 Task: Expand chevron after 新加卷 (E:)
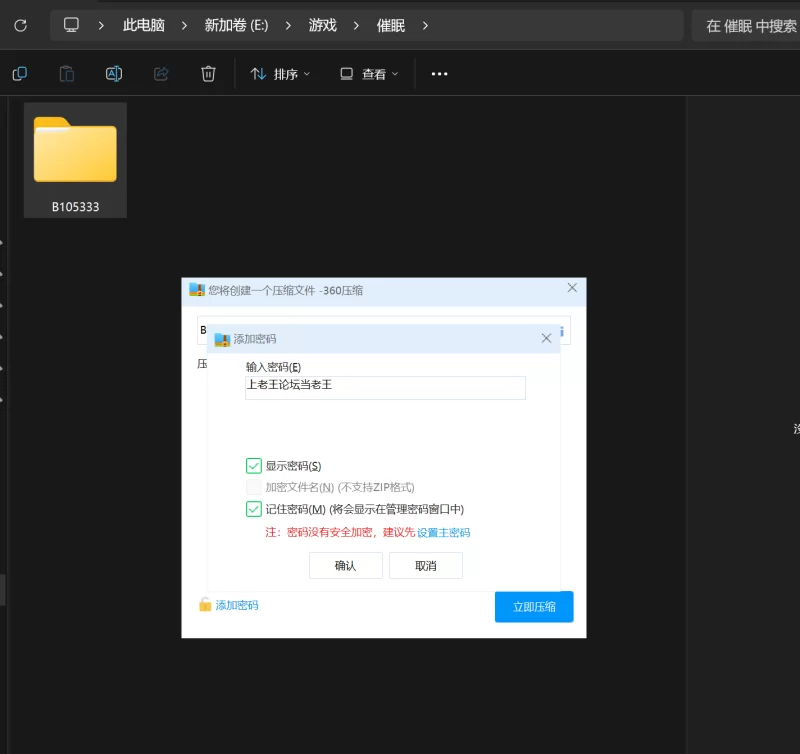coord(288,26)
